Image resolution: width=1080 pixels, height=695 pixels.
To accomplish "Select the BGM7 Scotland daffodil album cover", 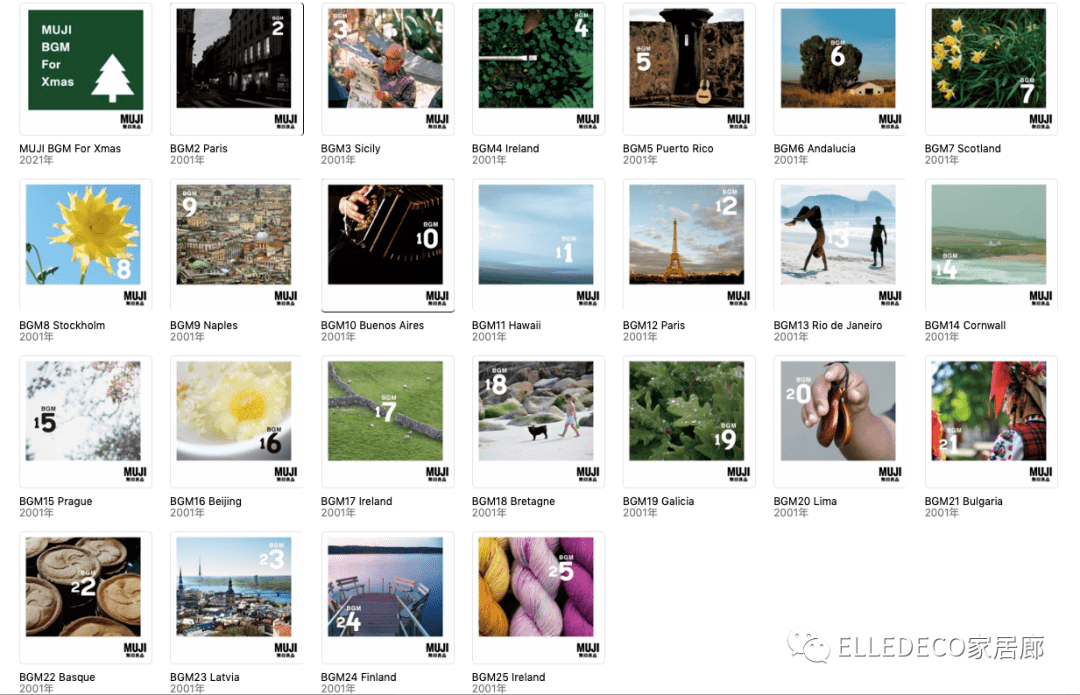I will coord(990,69).
